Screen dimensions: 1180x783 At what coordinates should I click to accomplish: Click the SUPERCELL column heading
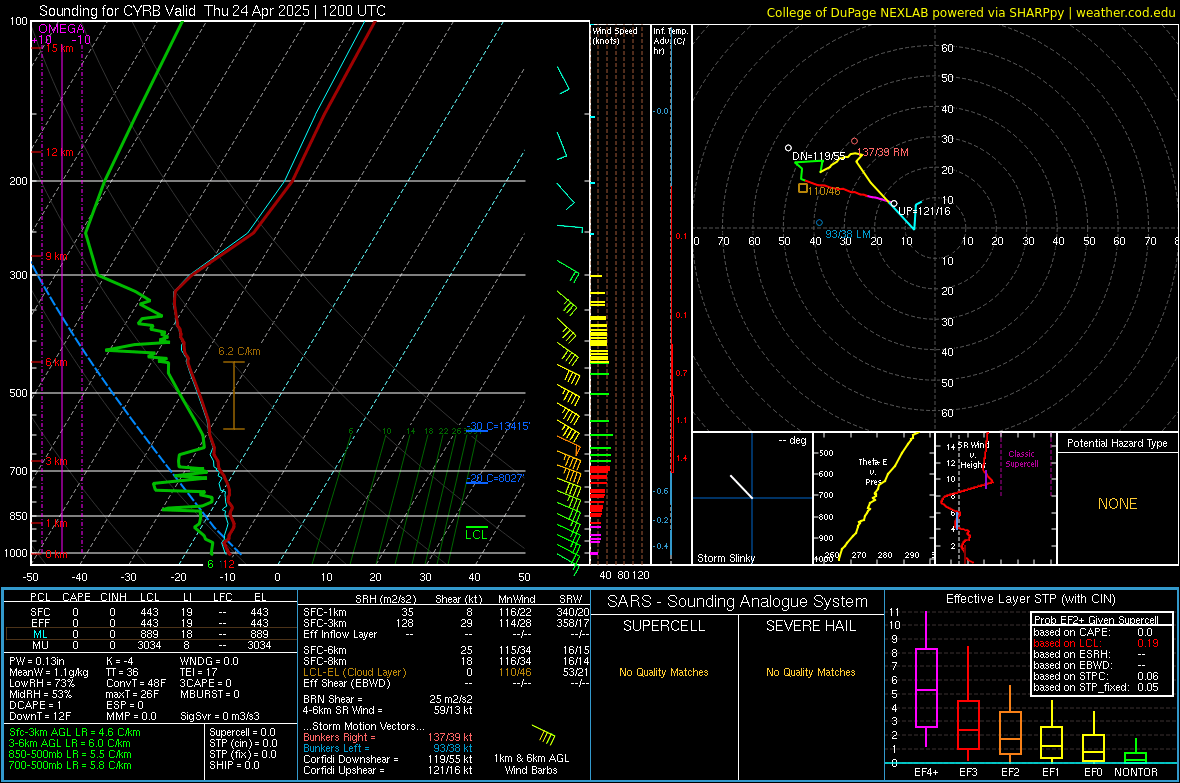point(664,626)
